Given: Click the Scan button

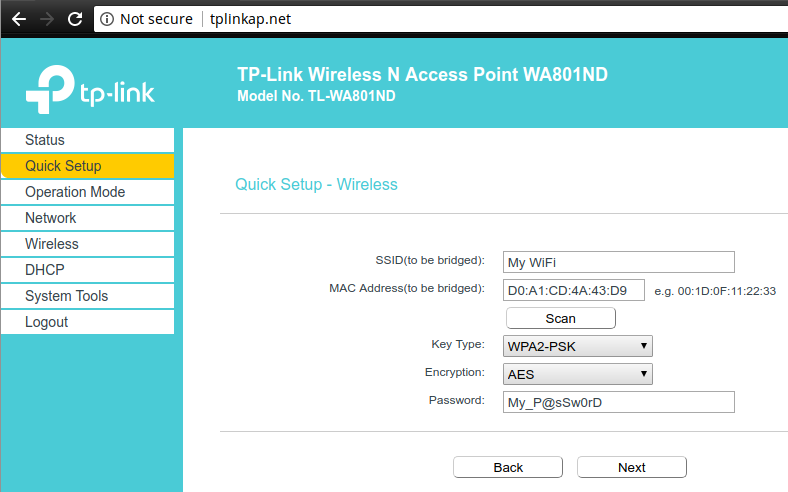Looking at the screenshot, I should click(561, 319).
